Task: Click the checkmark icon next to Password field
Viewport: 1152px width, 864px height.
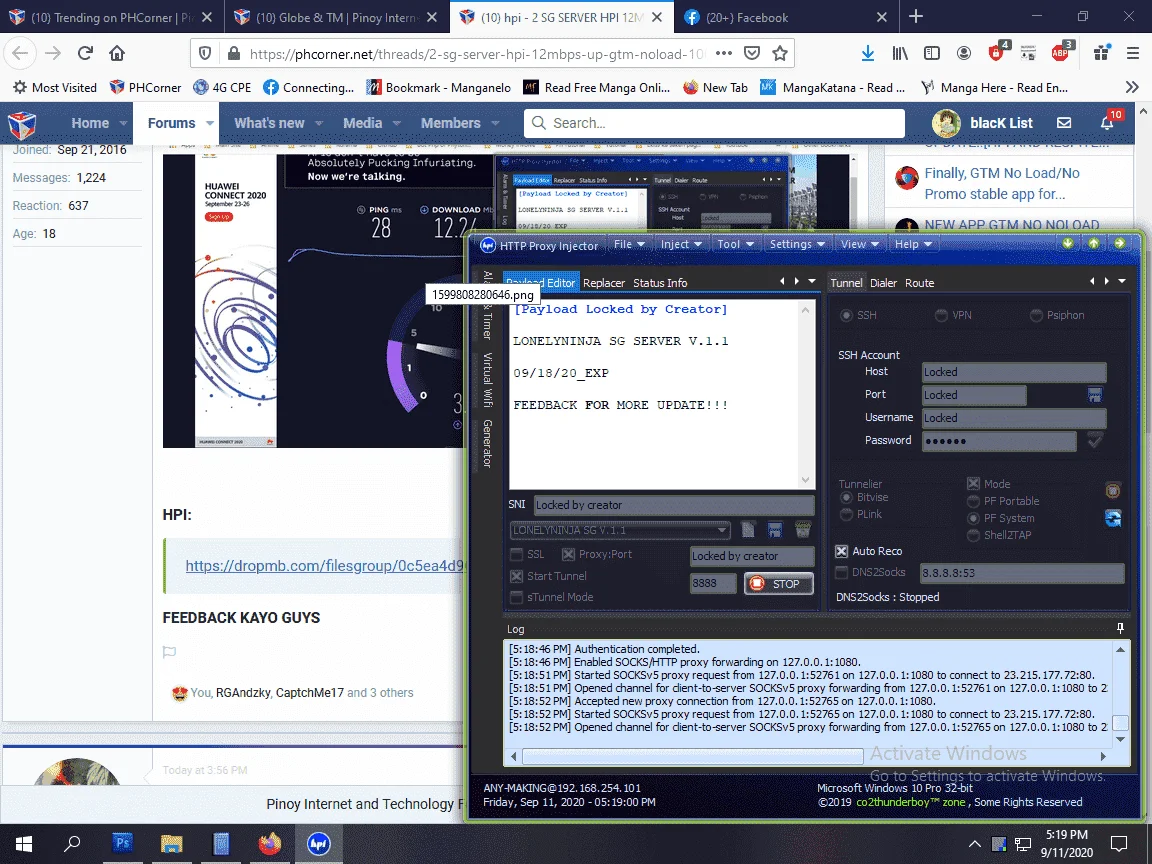Action: point(1095,441)
